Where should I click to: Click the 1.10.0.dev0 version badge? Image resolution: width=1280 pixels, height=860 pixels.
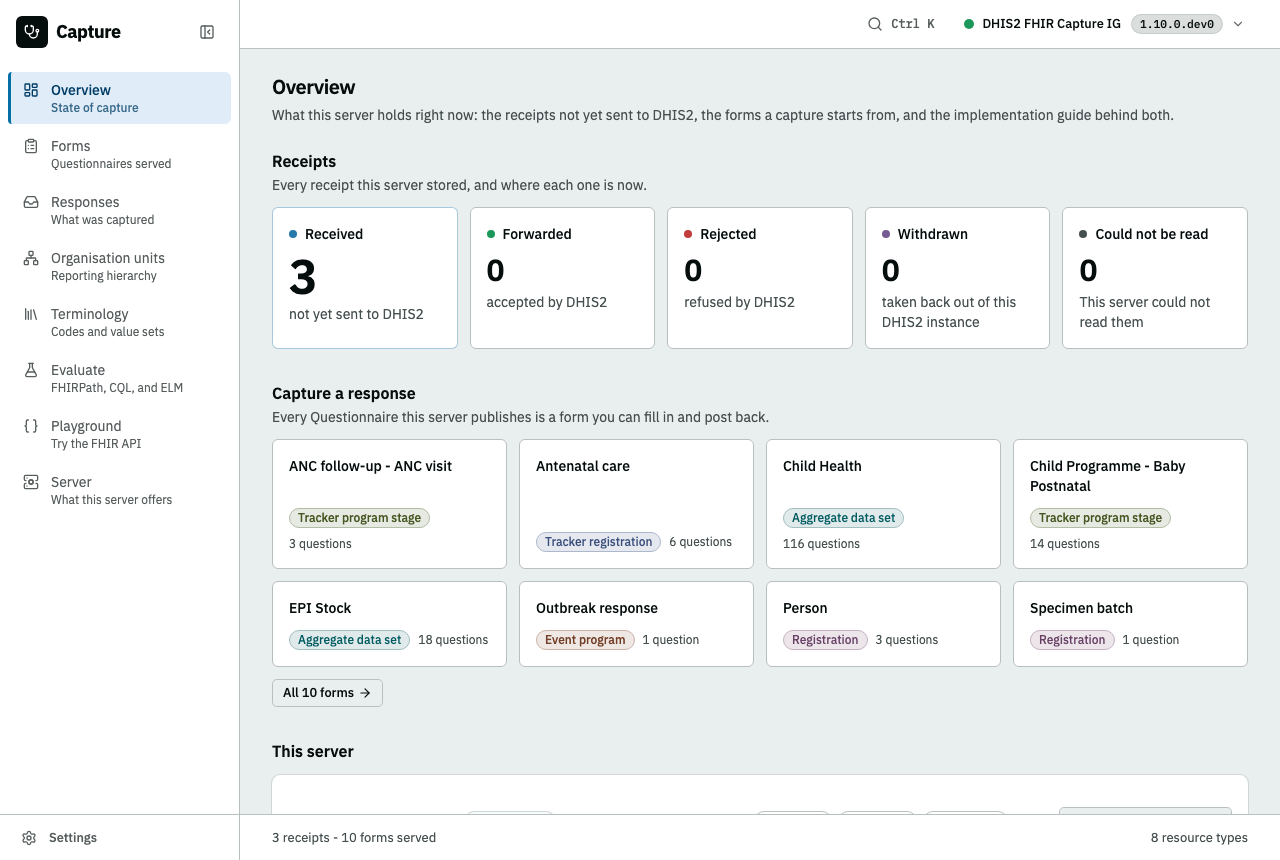[1177, 24]
